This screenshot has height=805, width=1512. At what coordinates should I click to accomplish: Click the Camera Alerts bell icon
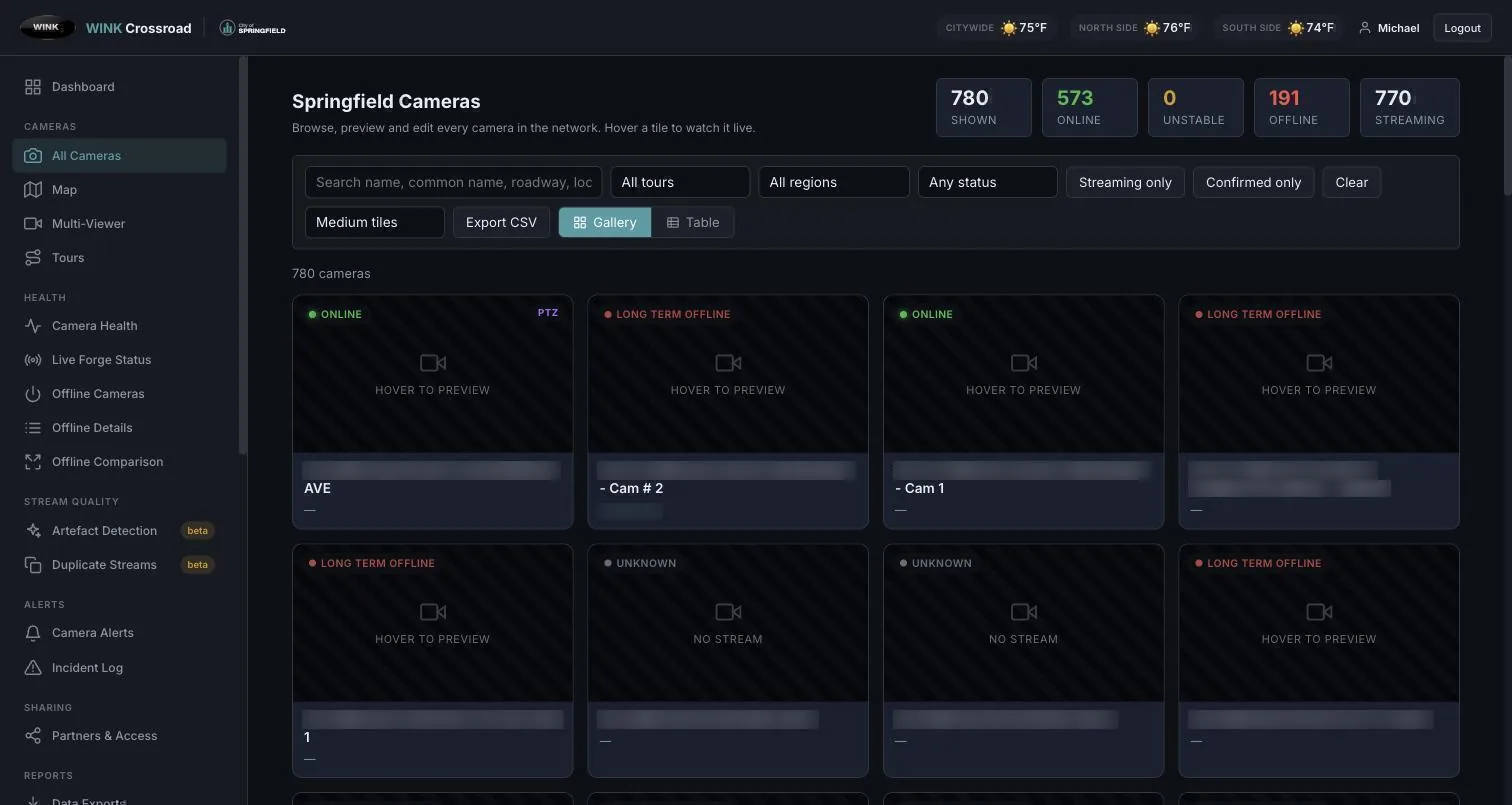[33, 633]
